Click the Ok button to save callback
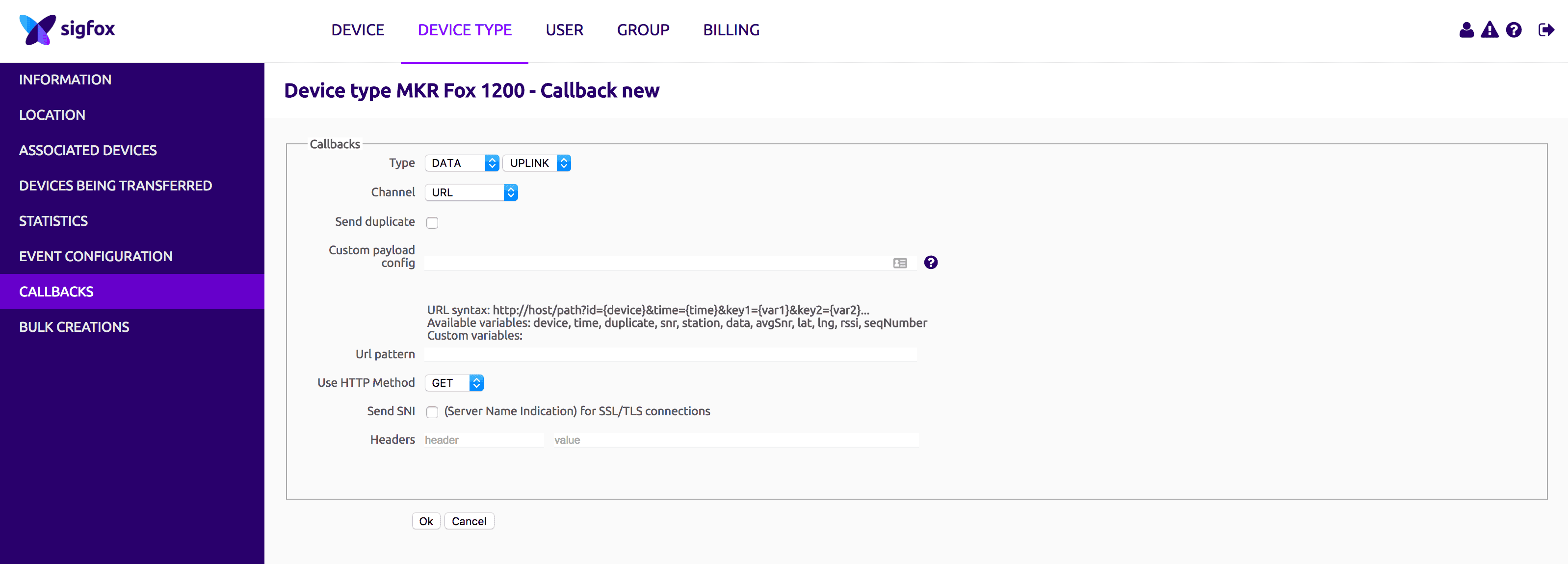Image resolution: width=1568 pixels, height=564 pixels. (x=425, y=521)
